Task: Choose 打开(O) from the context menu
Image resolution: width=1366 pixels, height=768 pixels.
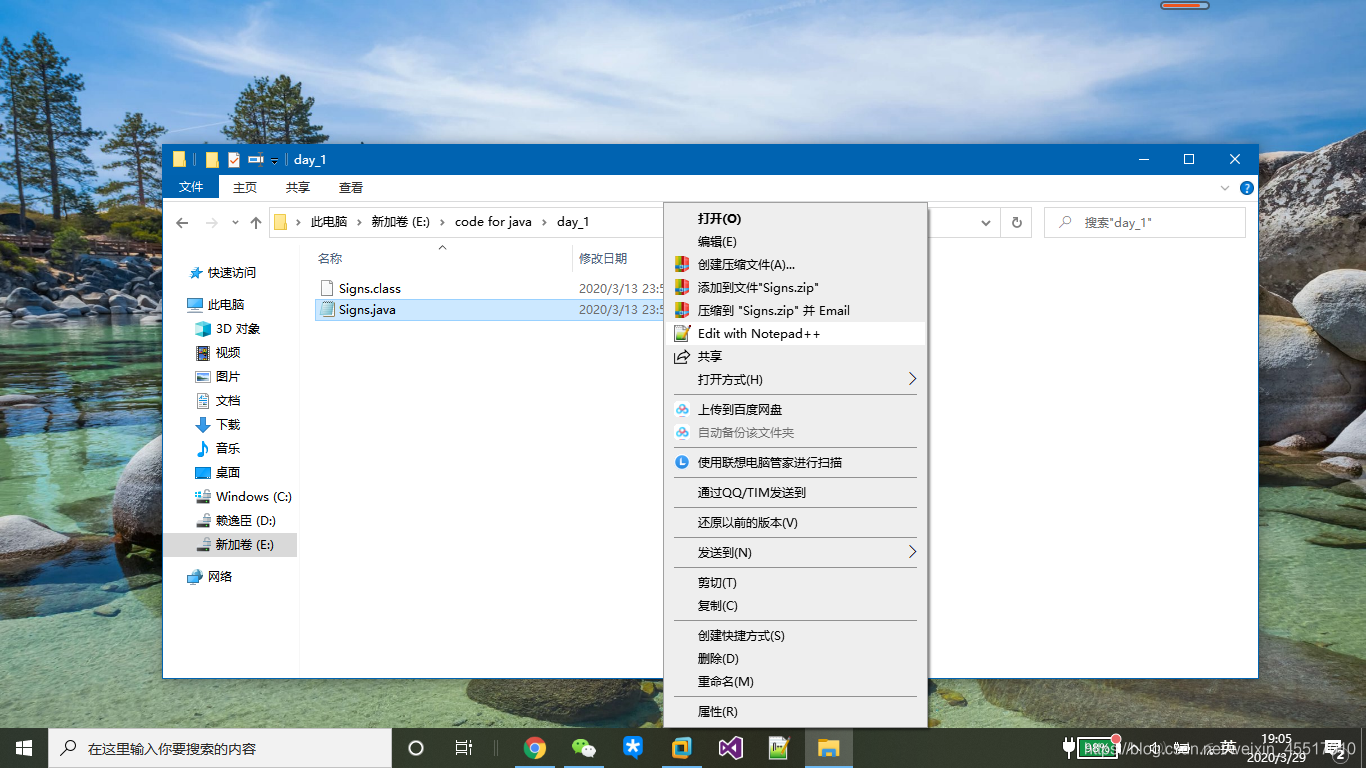Action: click(796, 218)
